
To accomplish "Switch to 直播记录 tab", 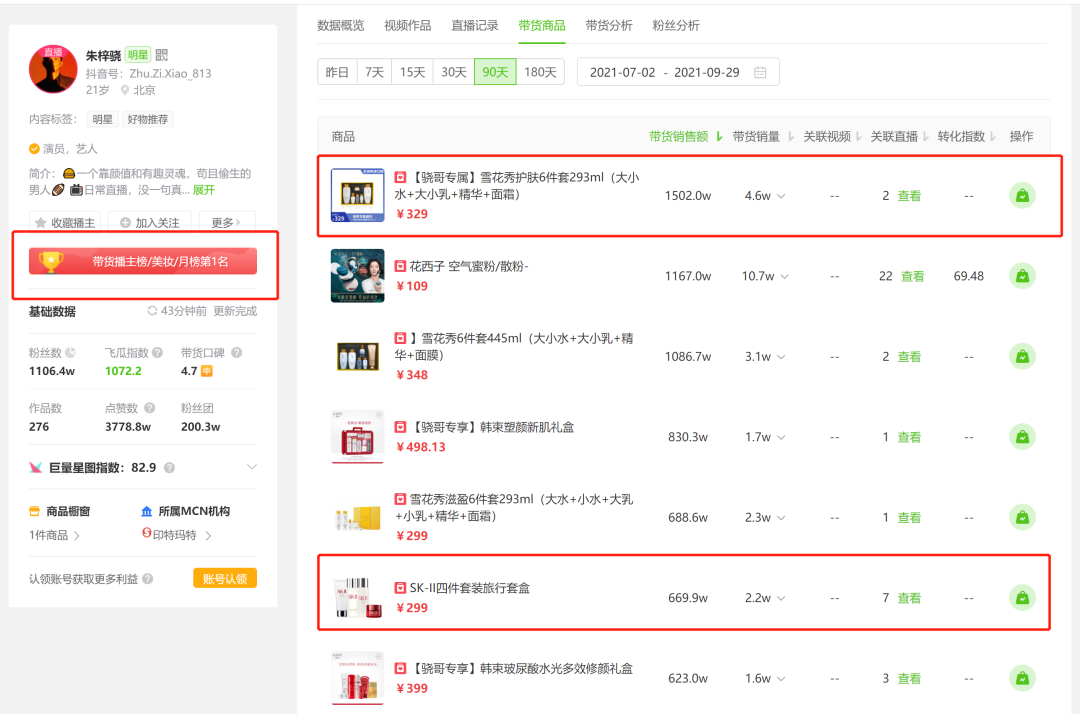I will [475, 25].
